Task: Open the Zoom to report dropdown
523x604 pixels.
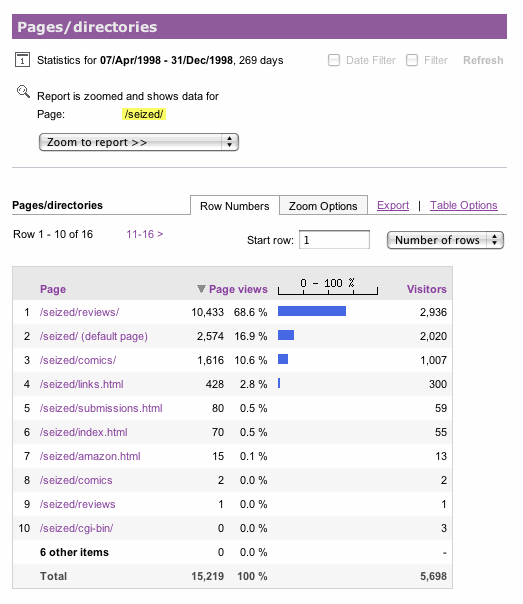Action: [139, 142]
